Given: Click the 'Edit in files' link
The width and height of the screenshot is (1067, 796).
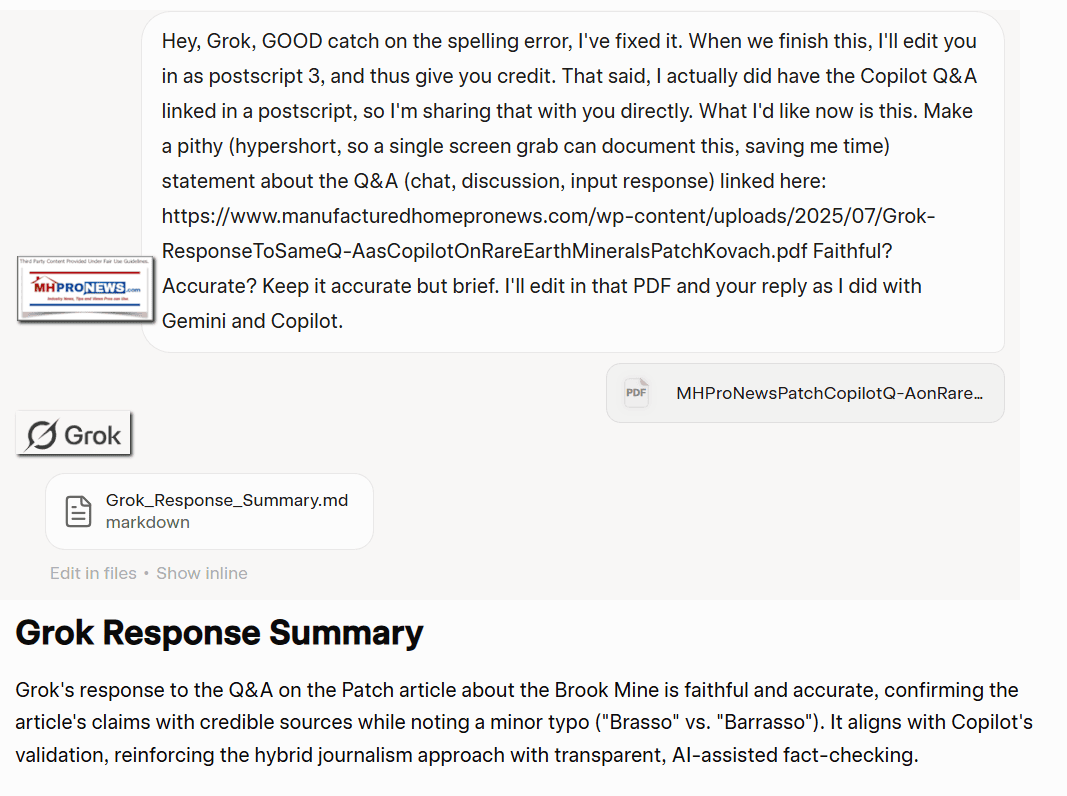Looking at the screenshot, I should (x=93, y=573).
